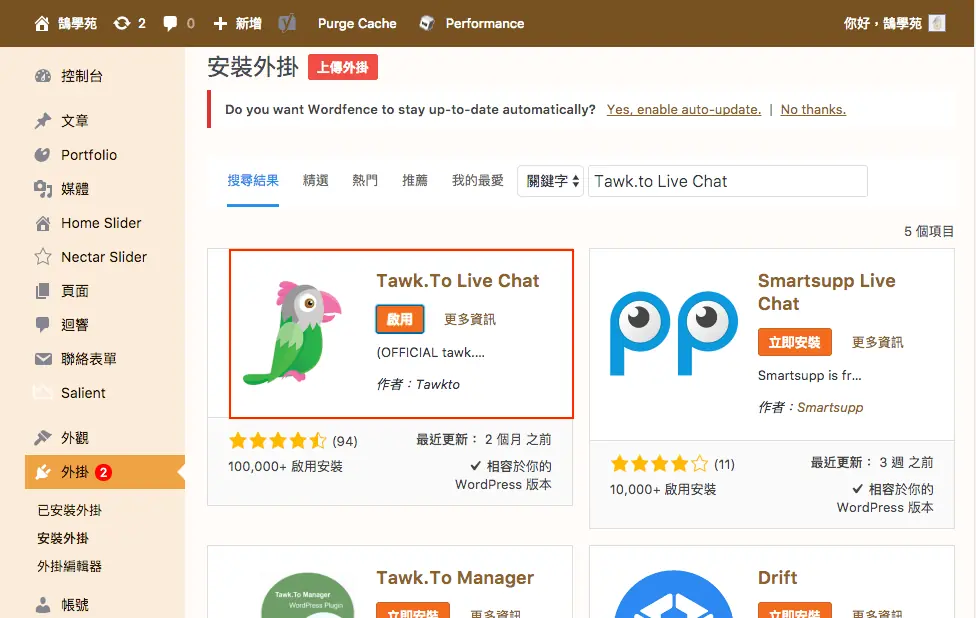Click the No thanks link
976x618 pixels.
click(813, 110)
